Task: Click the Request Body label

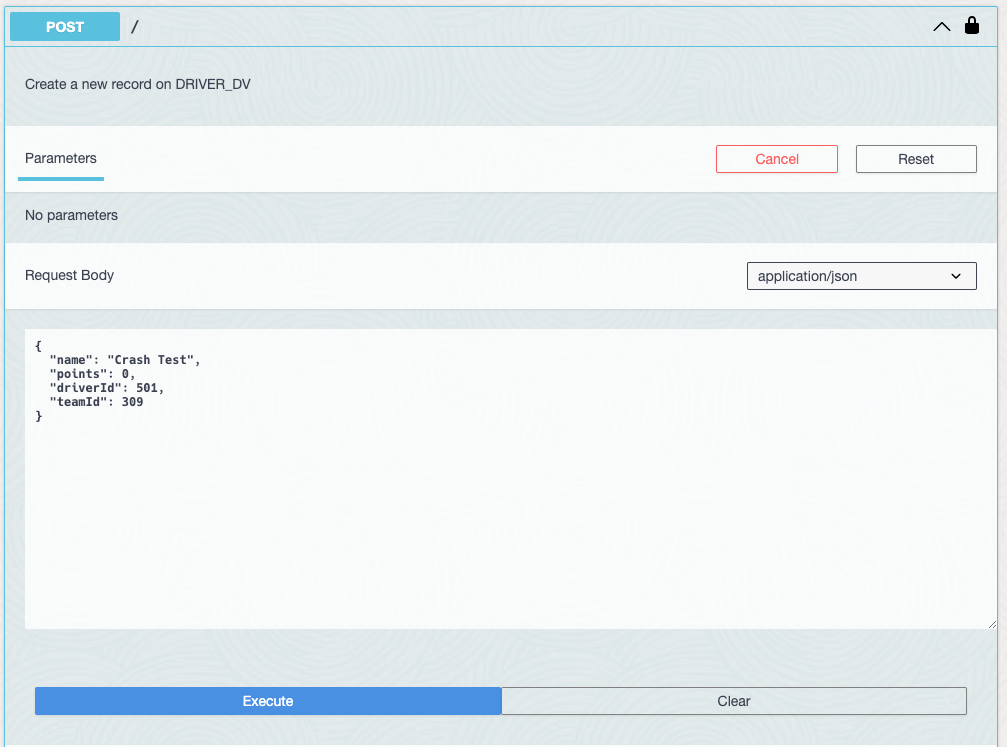Action: (70, 275)
